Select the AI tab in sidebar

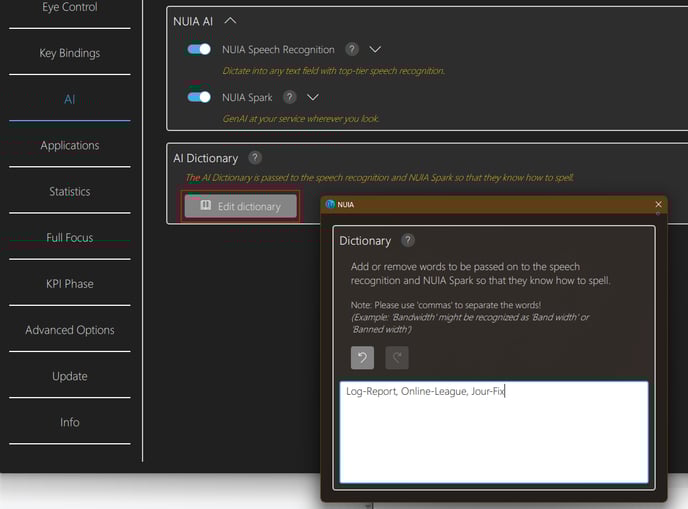click(x=70, y=99)
